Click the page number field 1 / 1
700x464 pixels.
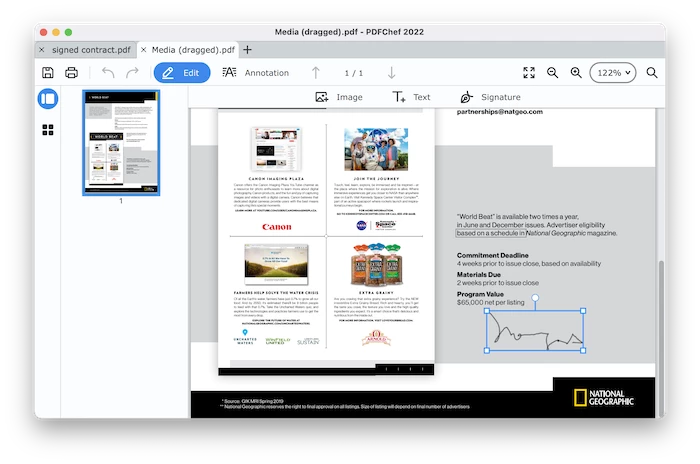point(354,73)
